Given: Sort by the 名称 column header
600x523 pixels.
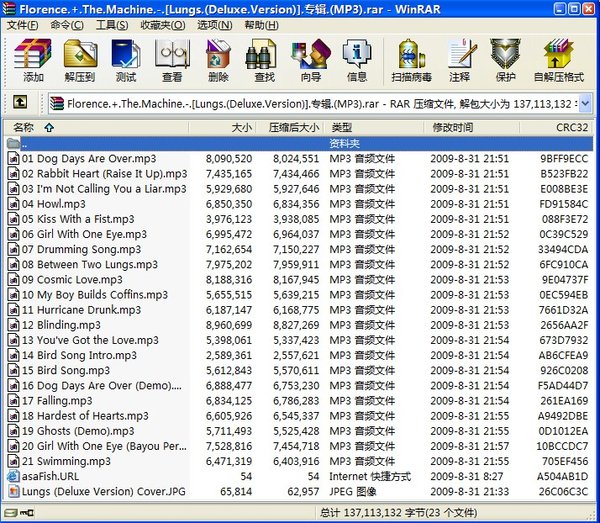Looking at the screenshot, I should (x=96, y=127).
